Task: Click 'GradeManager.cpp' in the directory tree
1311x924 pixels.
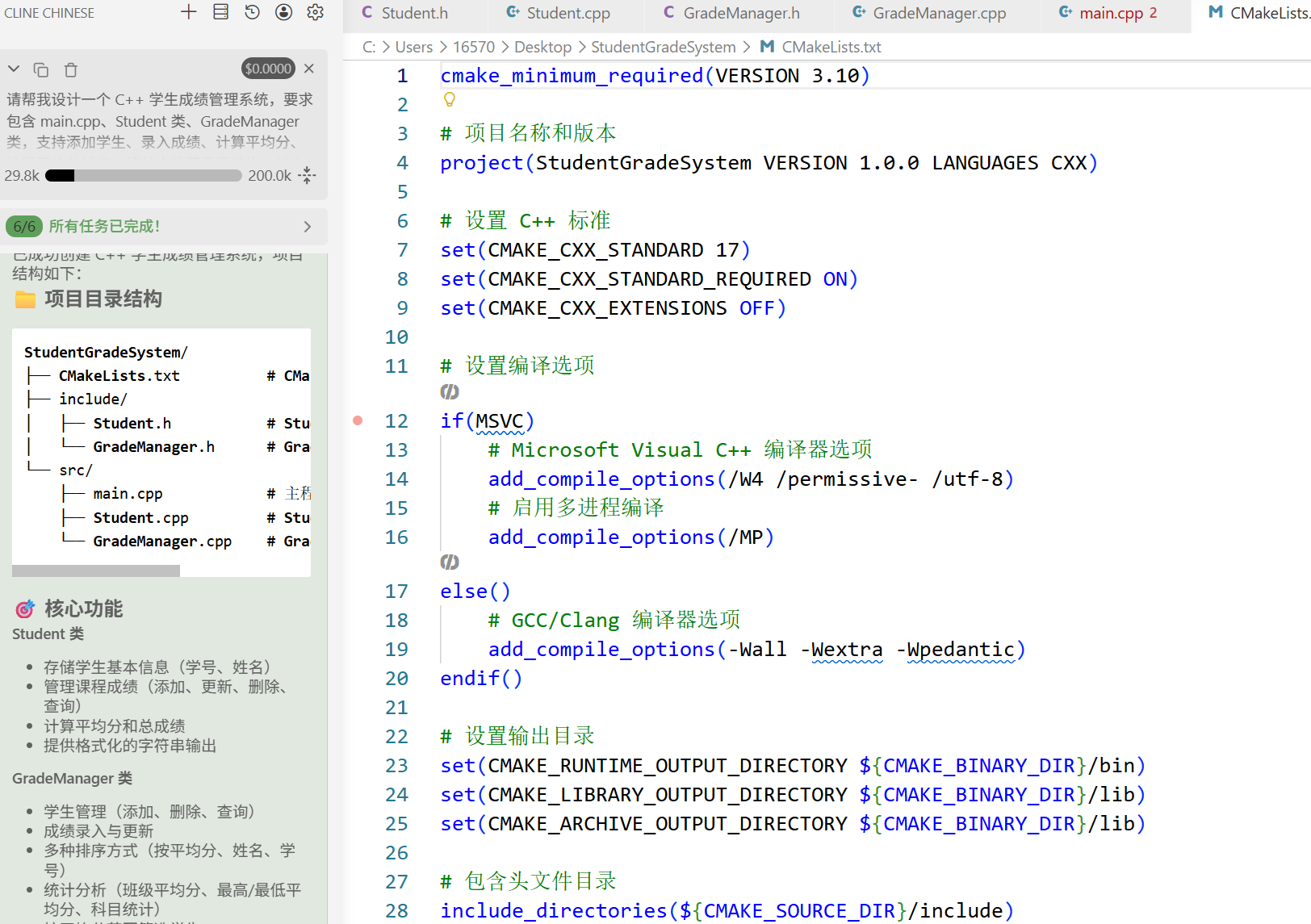Action: click(x=162, y=541)
